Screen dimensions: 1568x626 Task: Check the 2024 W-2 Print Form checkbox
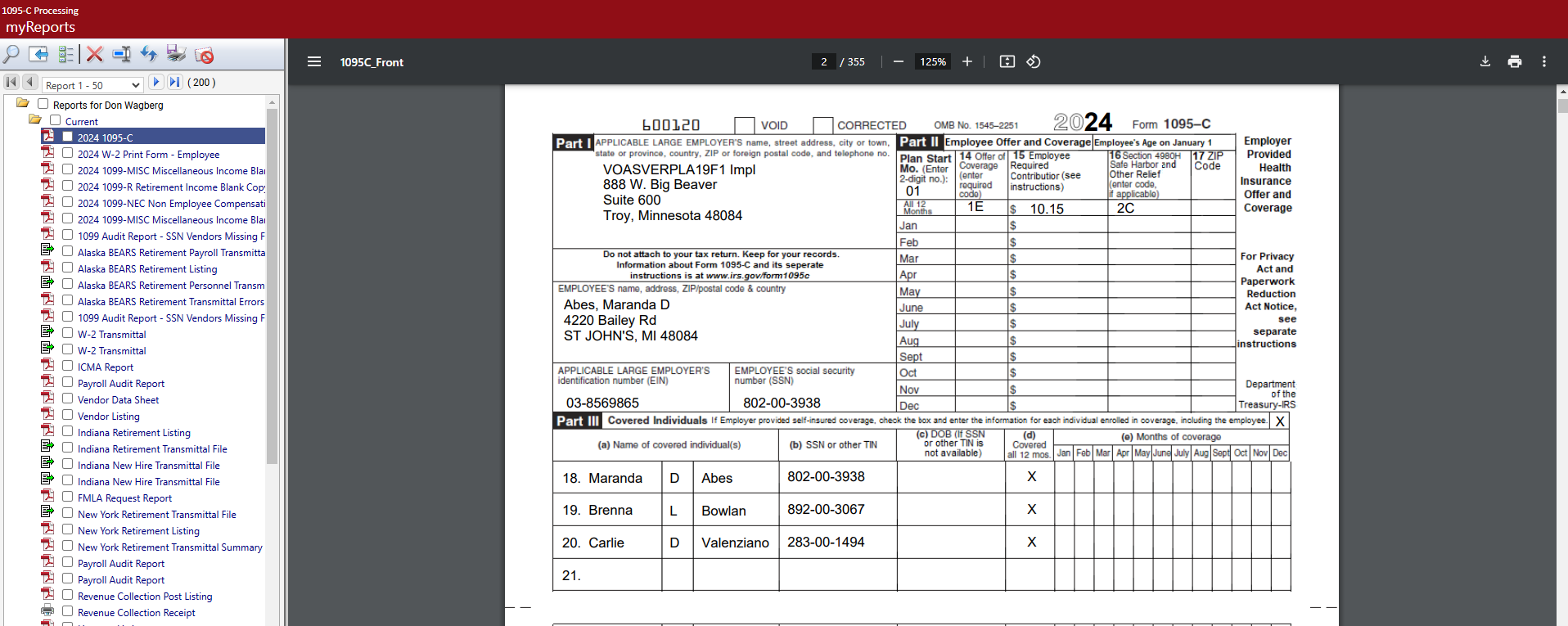point(67,153)
